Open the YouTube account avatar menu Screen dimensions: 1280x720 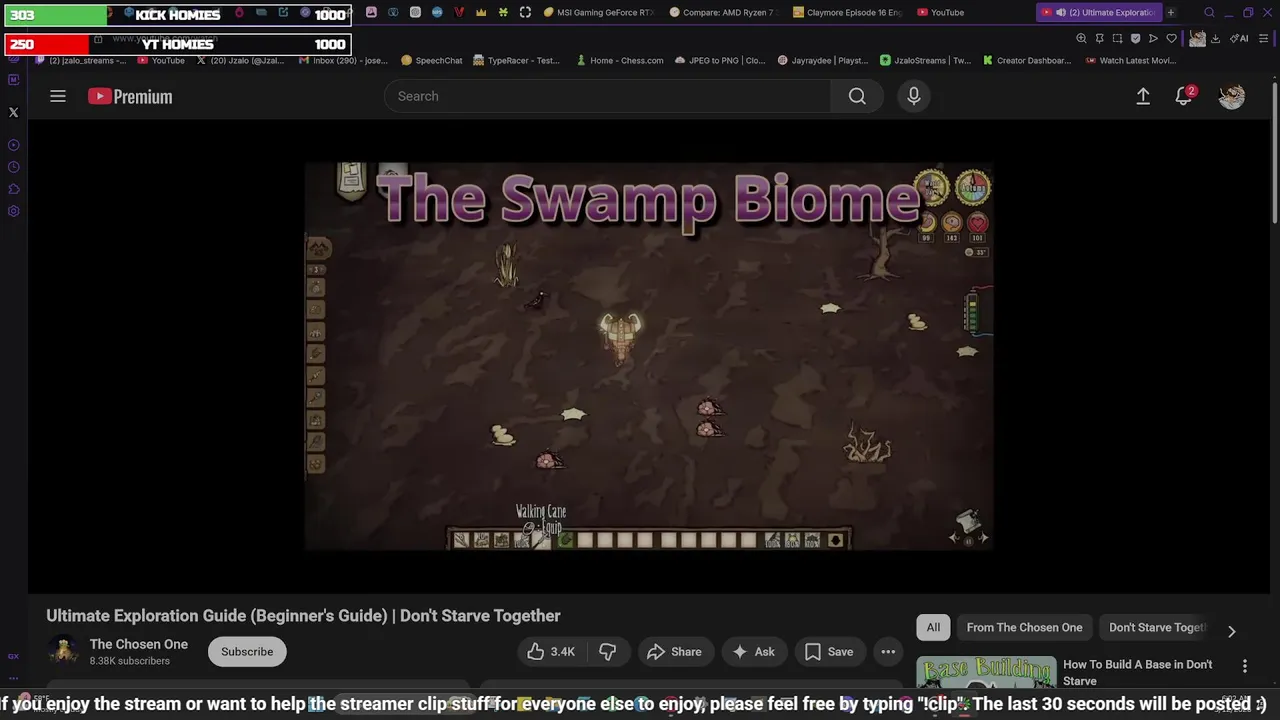[1232, 96]
